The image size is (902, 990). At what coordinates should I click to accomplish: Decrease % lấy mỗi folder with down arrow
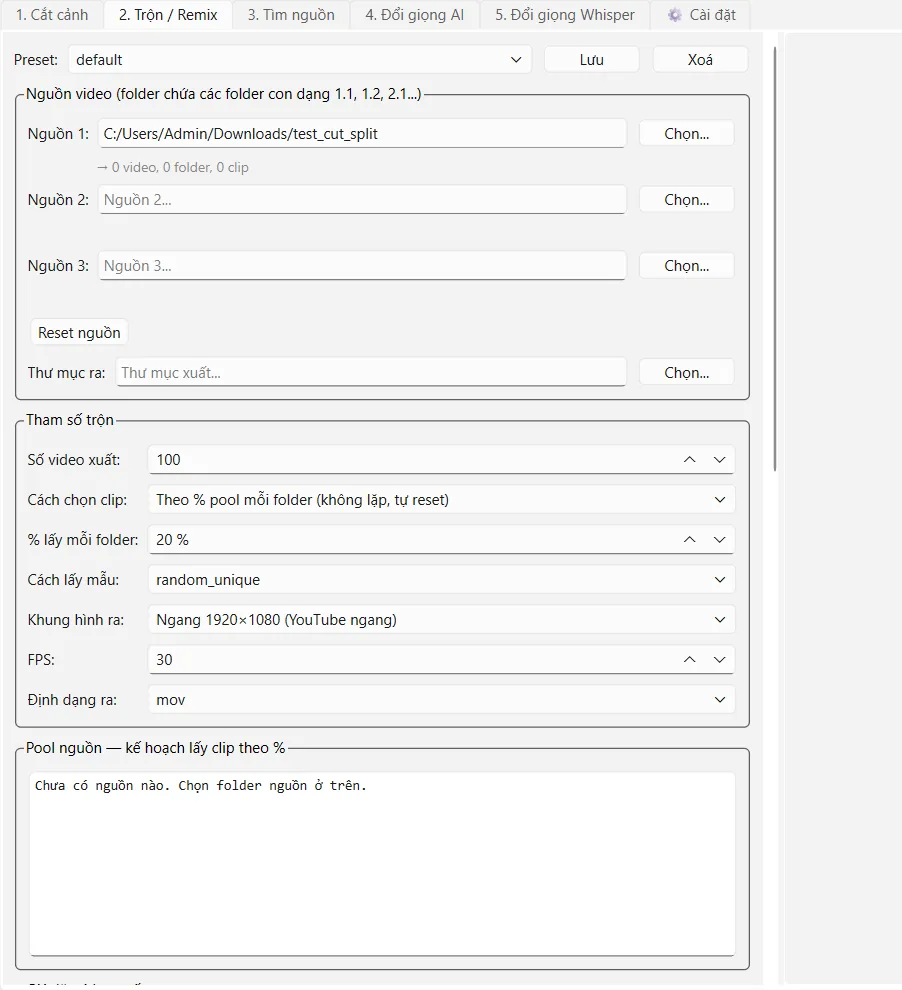coord(720,540)
